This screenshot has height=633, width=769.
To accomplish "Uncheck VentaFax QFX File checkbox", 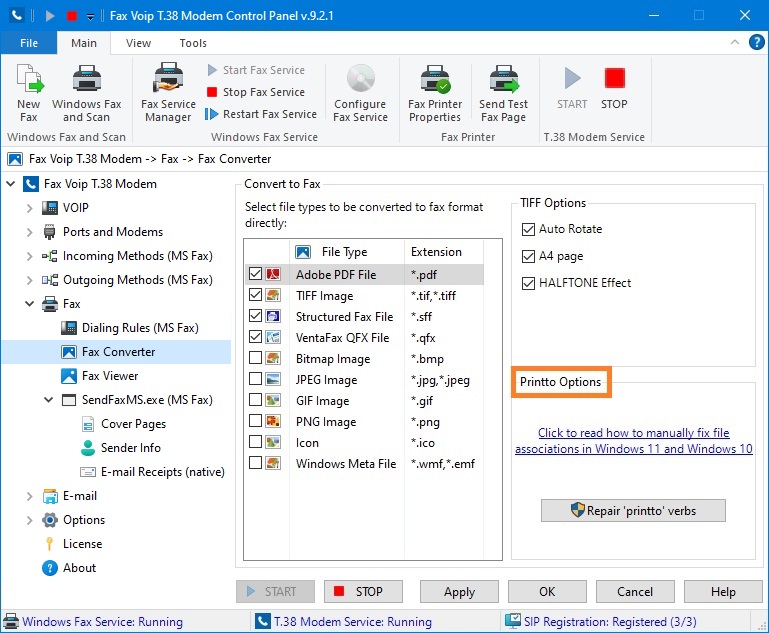I will pyautogui.click(x=255, y=337).
